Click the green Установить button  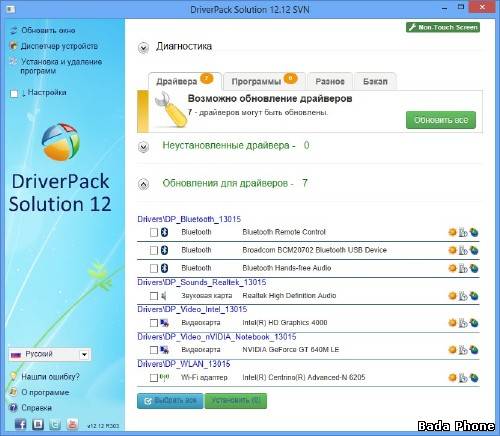[236, 401]
